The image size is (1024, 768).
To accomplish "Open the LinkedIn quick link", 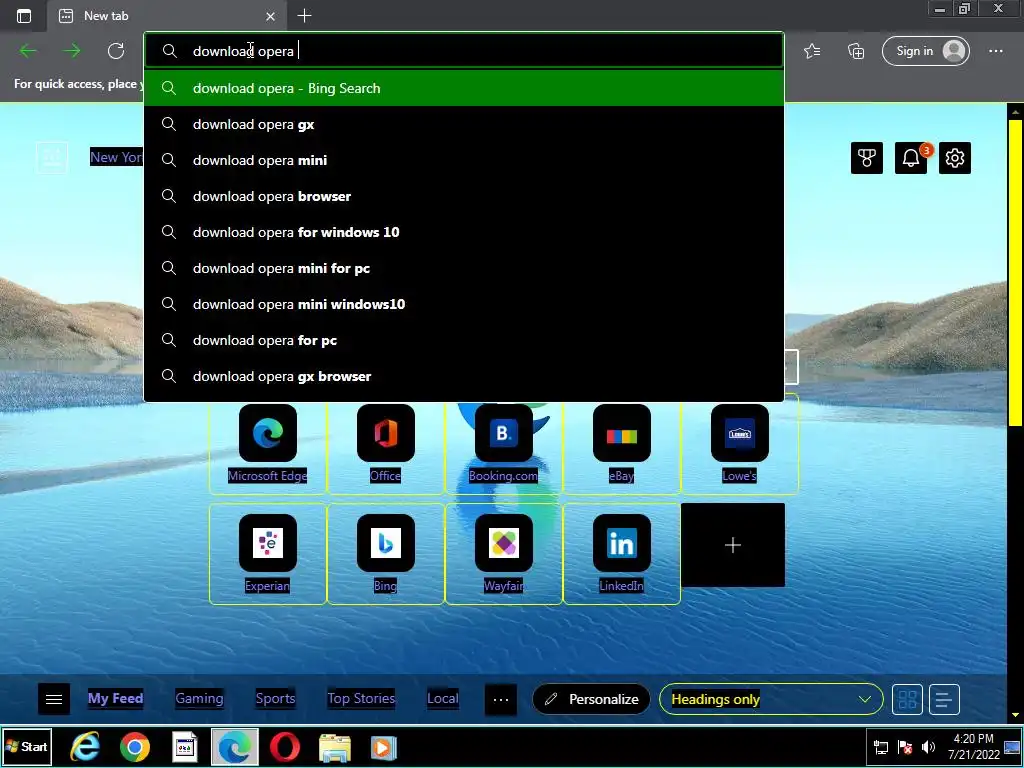I will click(x=621, y=554).
